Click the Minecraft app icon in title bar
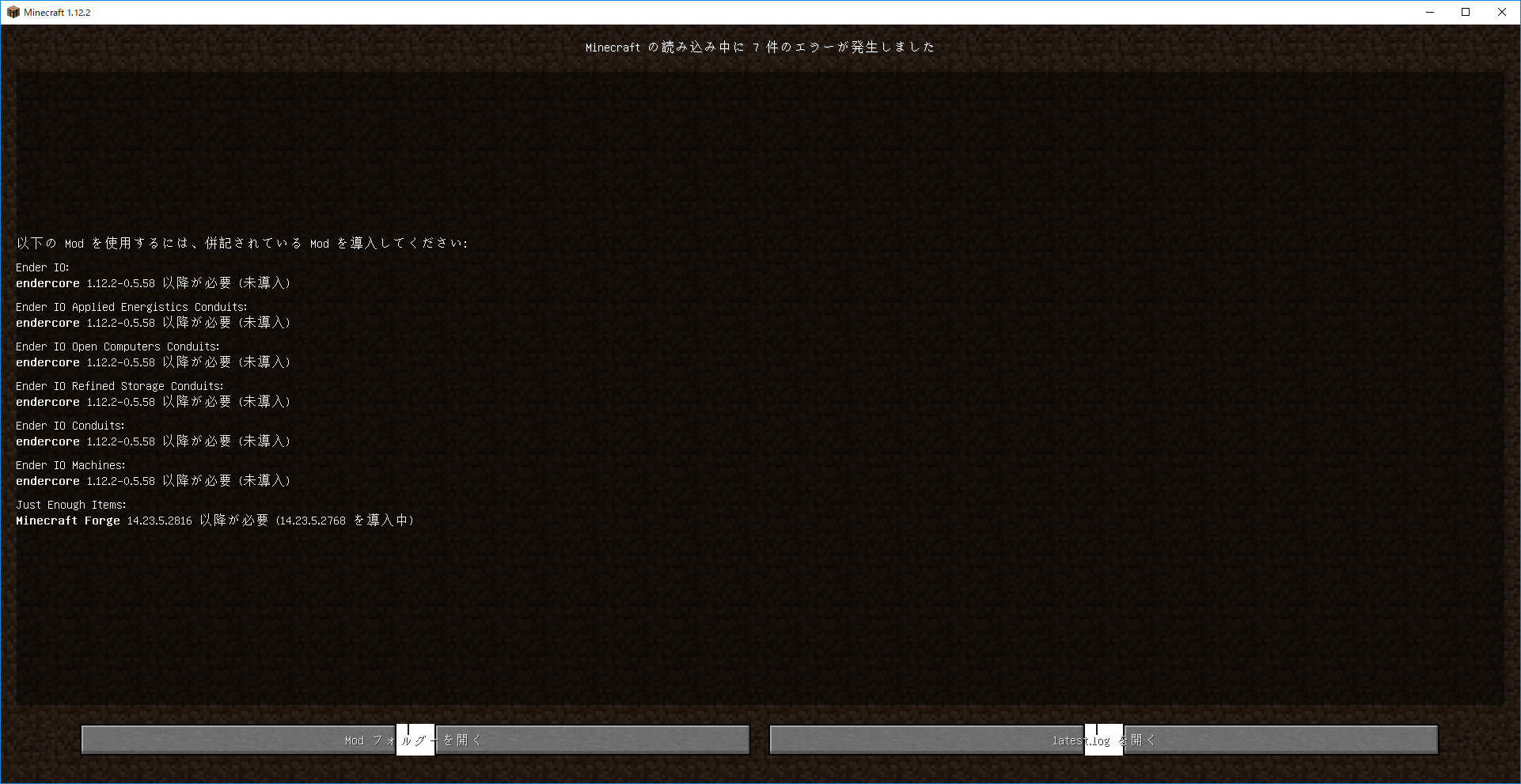 click(x=13, y=12)
